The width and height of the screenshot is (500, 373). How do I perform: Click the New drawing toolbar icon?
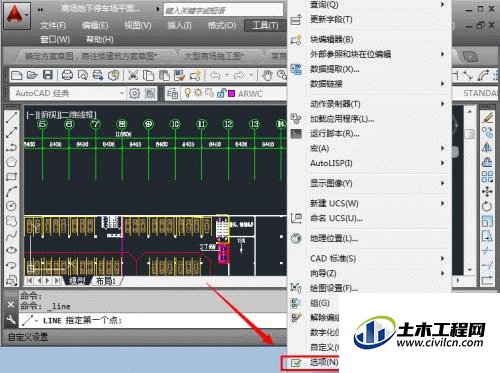coord(16,75)
